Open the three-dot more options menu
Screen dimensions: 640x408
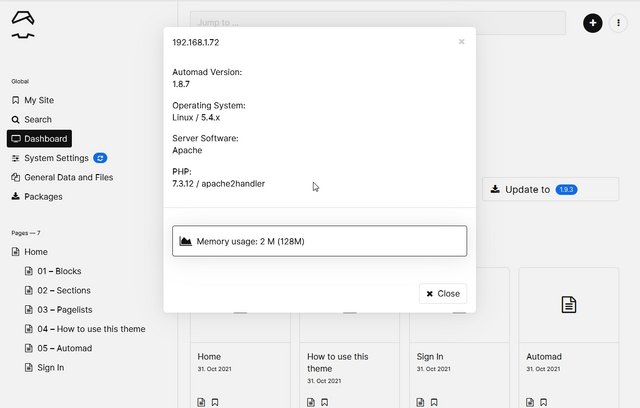[x=618, y=23]
